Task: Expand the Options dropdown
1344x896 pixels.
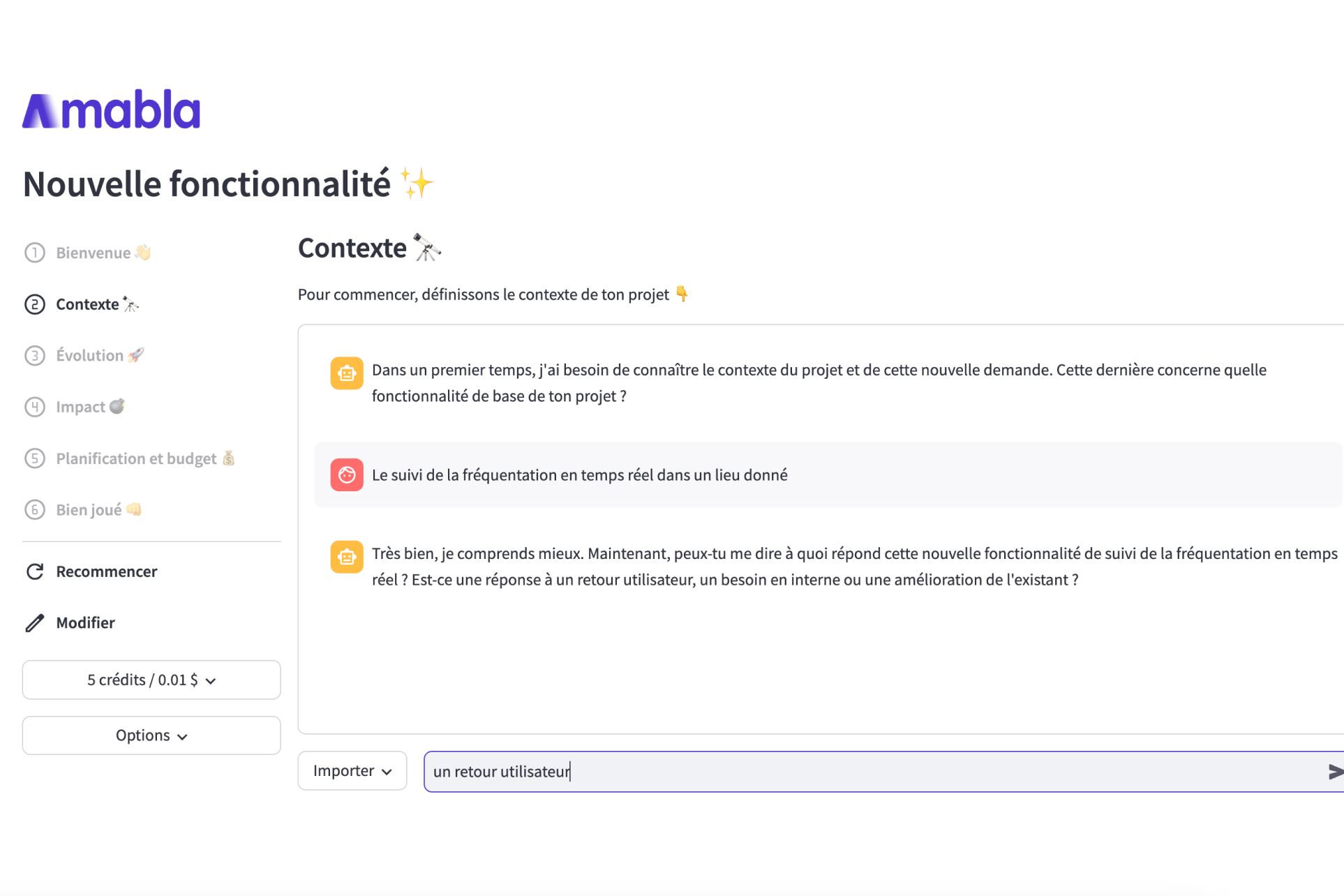Action: click(151, 736)
